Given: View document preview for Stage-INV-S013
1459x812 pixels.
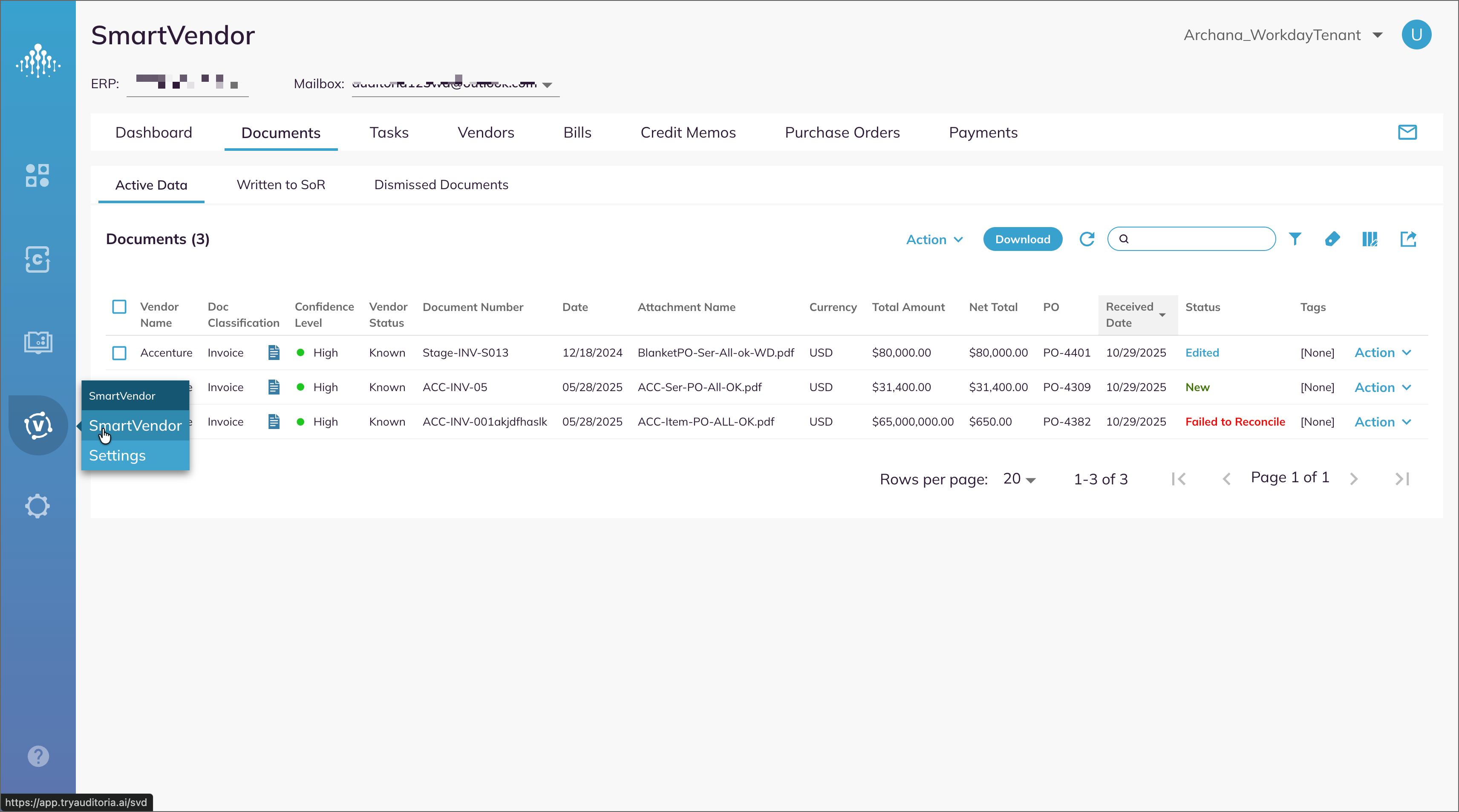Looking at the screenshot, I should (x=274, y=352).
